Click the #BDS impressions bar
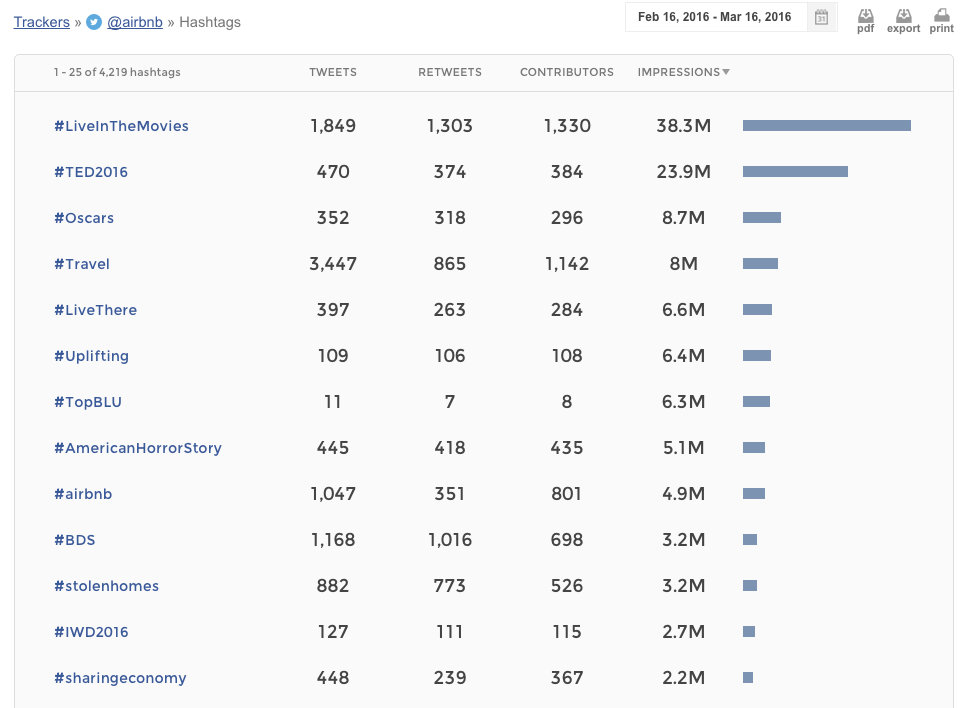Viewport: 968px width, 708px height. click(750, 539)
